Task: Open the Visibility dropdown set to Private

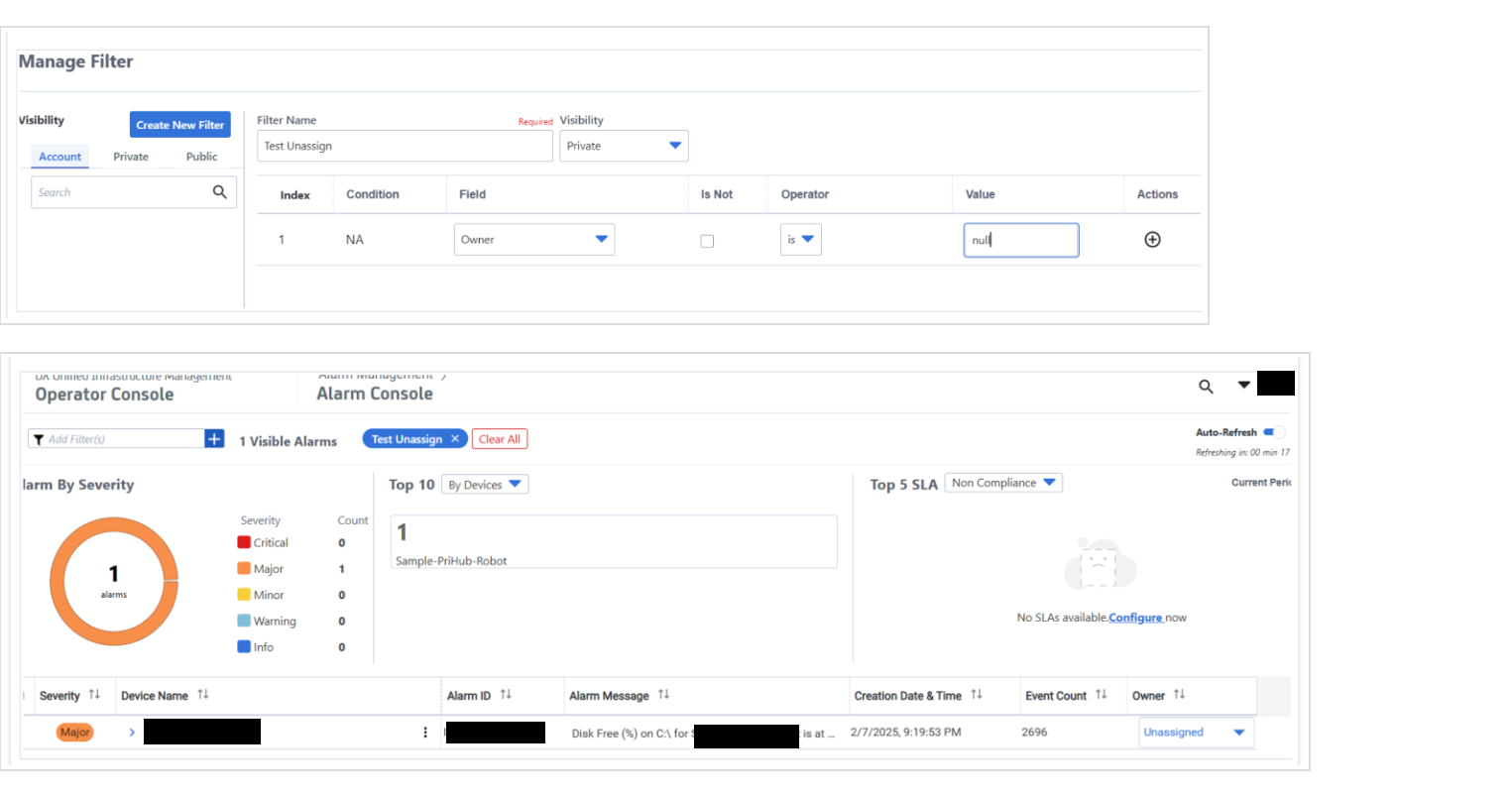Action: [624, 146]
